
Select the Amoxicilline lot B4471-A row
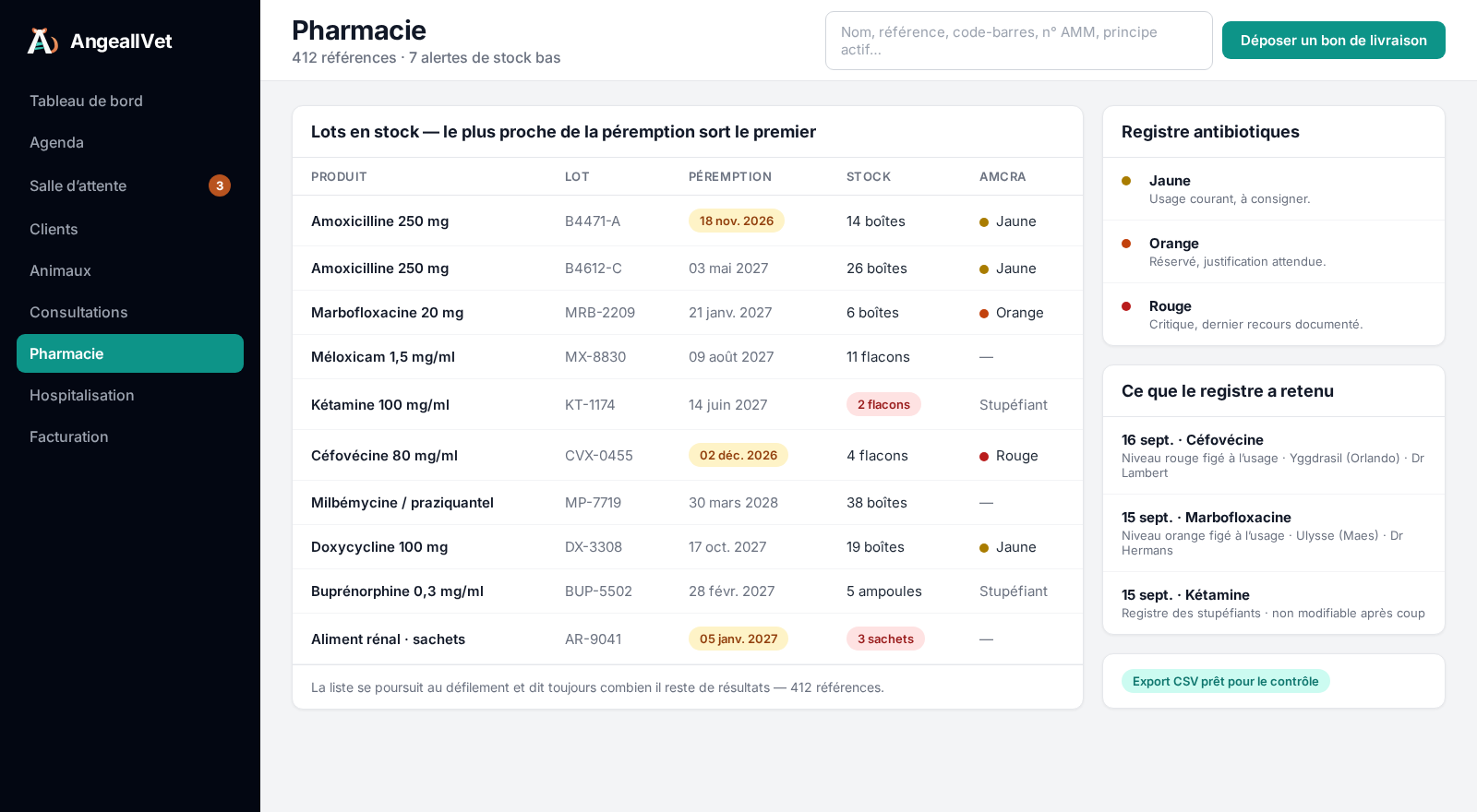tap(688, 221)
